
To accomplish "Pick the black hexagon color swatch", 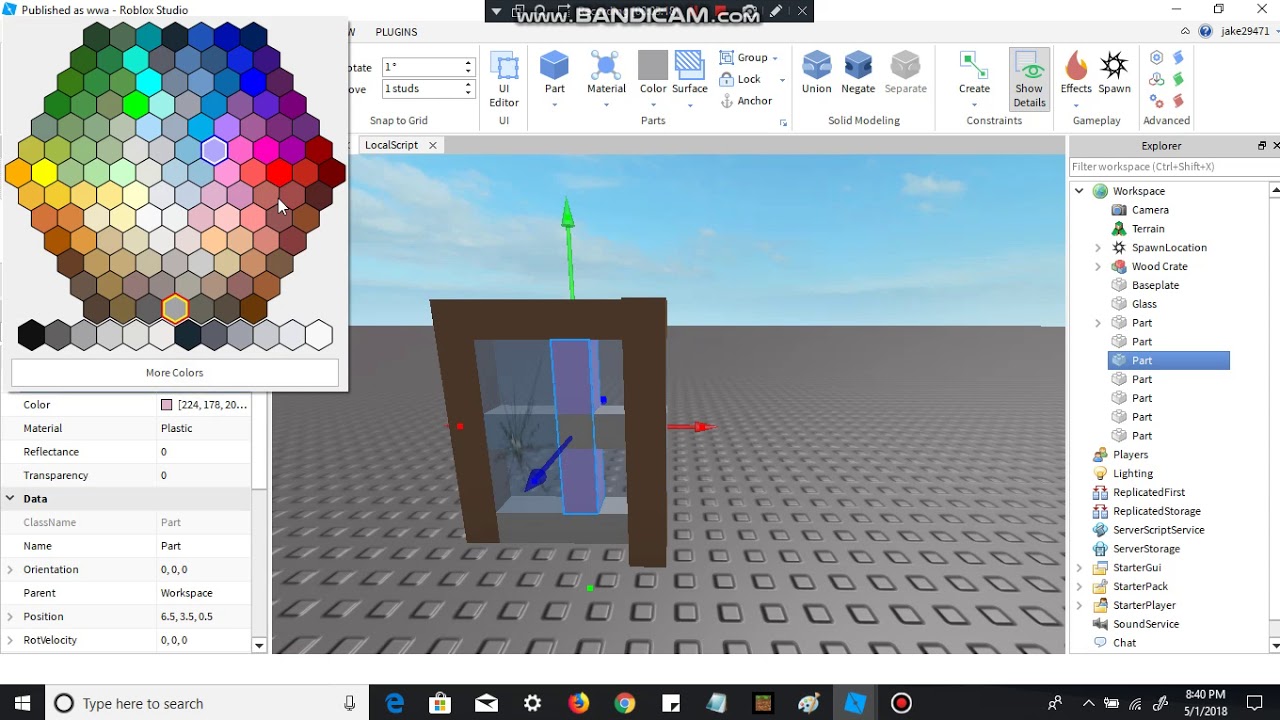I will click(31, 335).
